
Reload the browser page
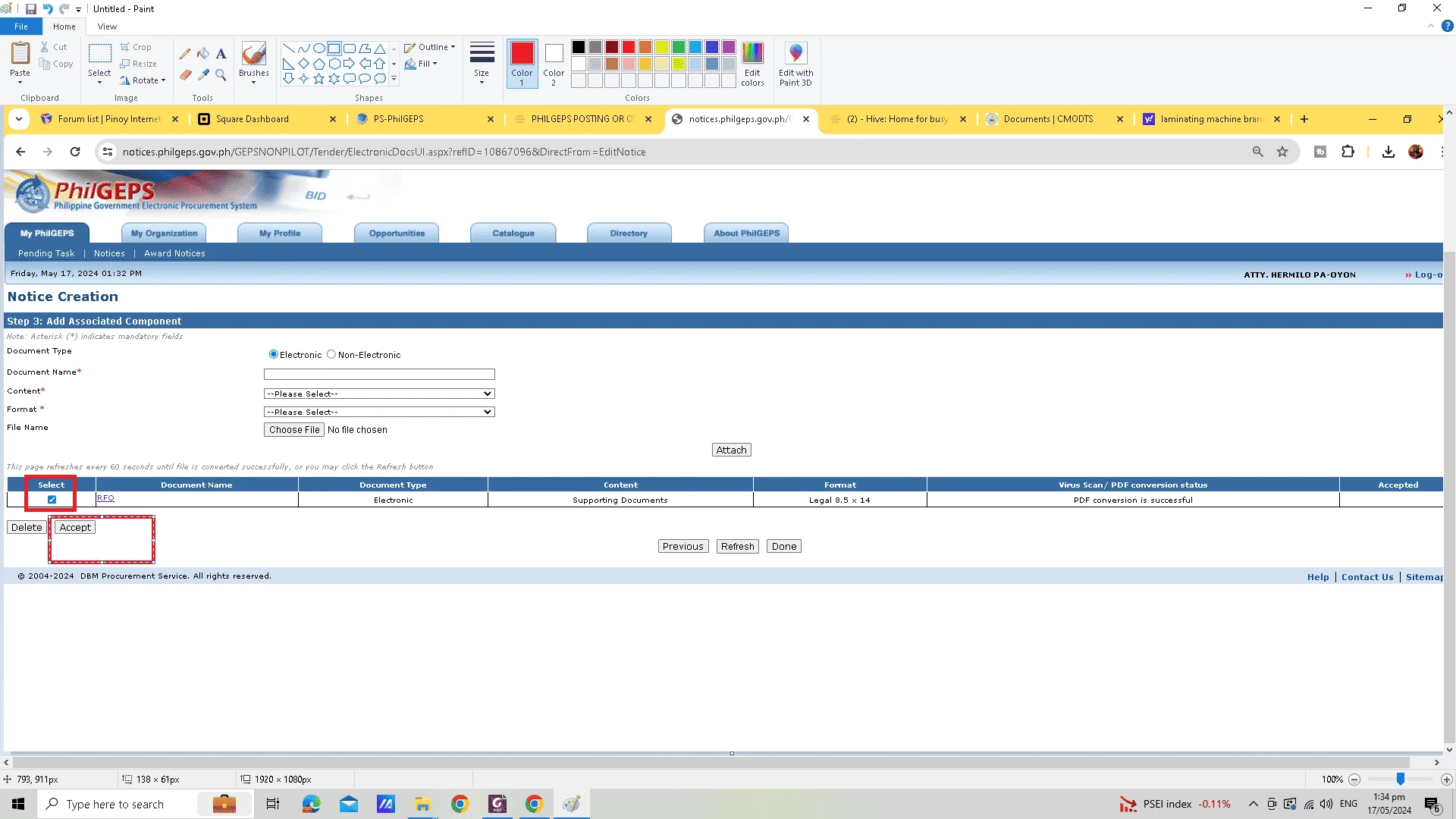point(75,152)
